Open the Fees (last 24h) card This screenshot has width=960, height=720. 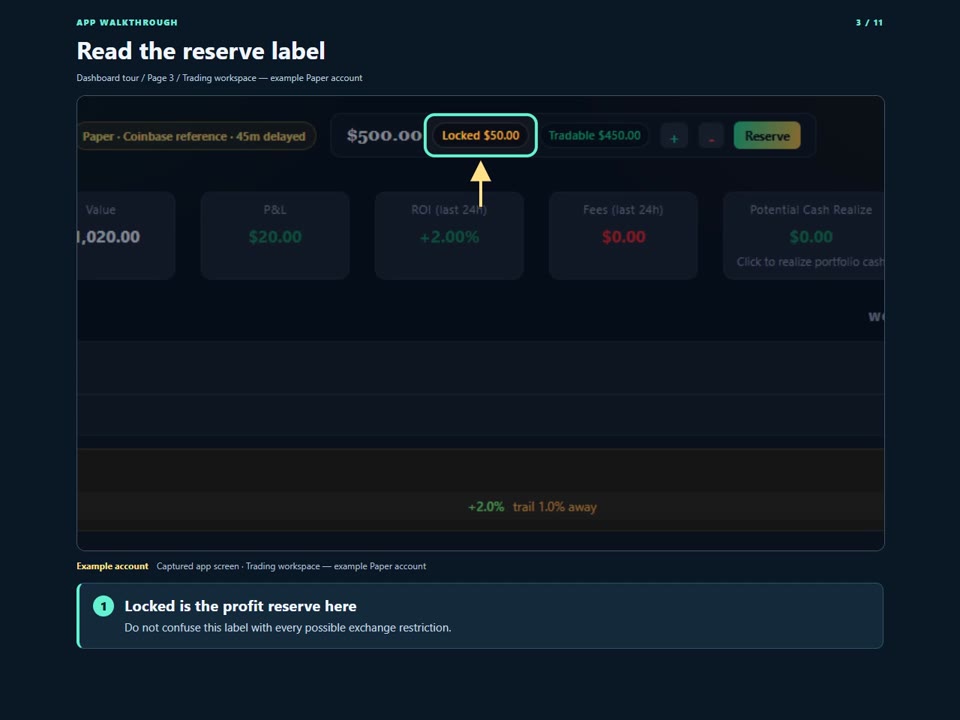click(x=623, y=236)
